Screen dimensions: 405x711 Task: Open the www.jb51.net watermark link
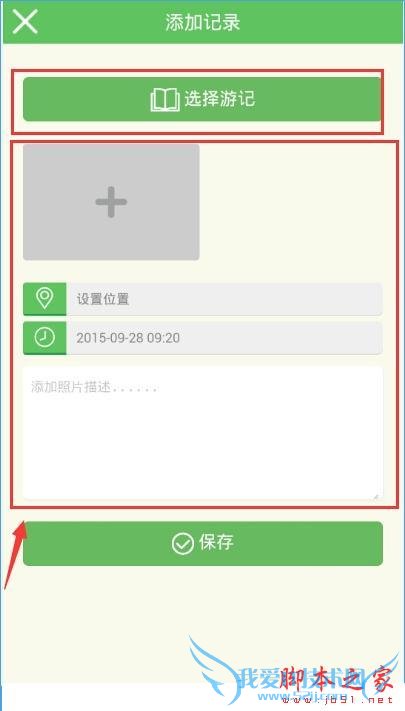(x=337, y=700)
